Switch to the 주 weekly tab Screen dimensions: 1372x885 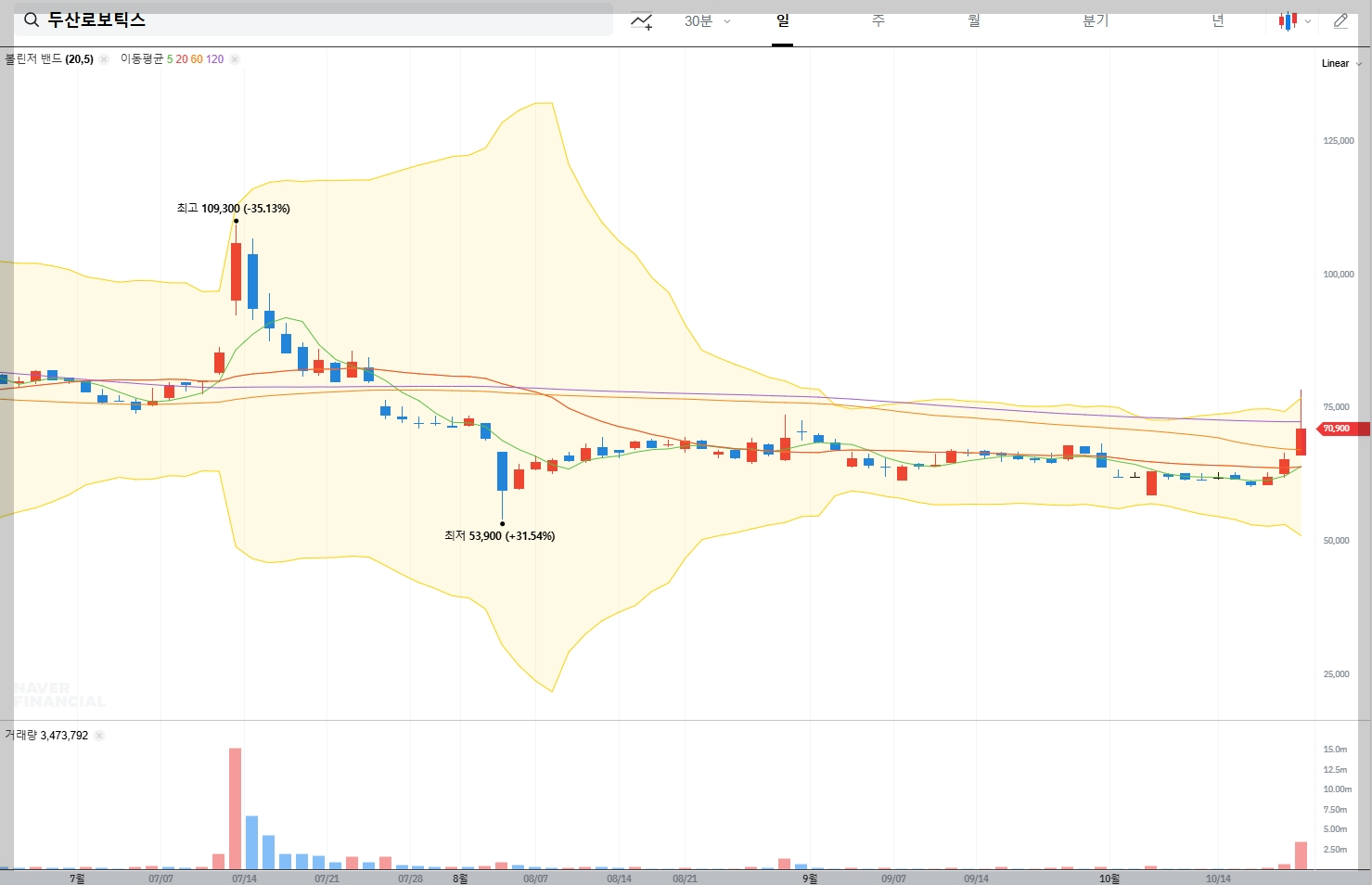point(878,20)
